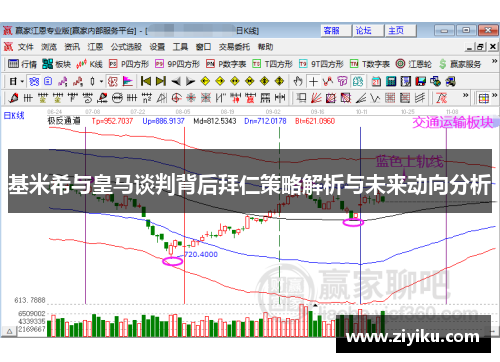Click the blue square document icon
The height and width of the screenshot is (362, 500).
tap(48, 81)
